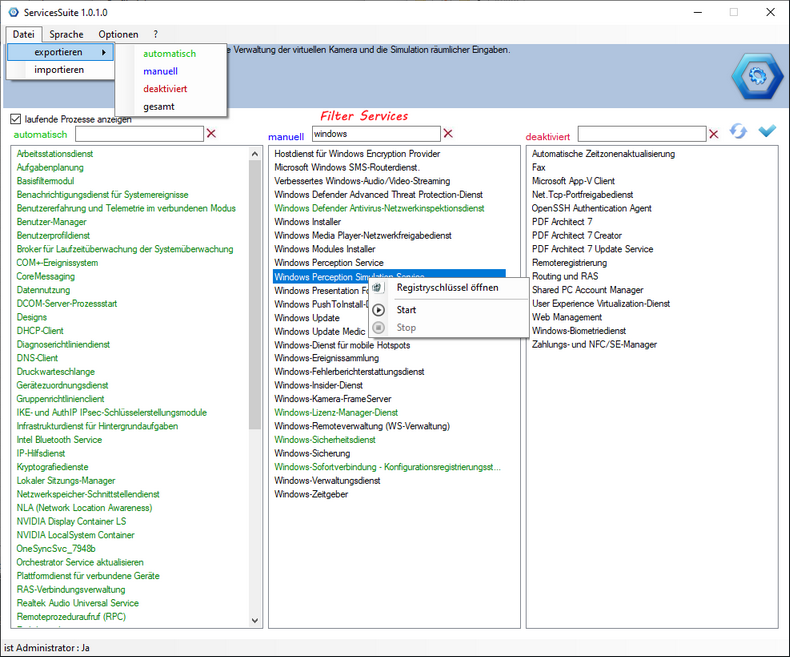Choose importieren from the Datei menu

[x=59, y=70]
